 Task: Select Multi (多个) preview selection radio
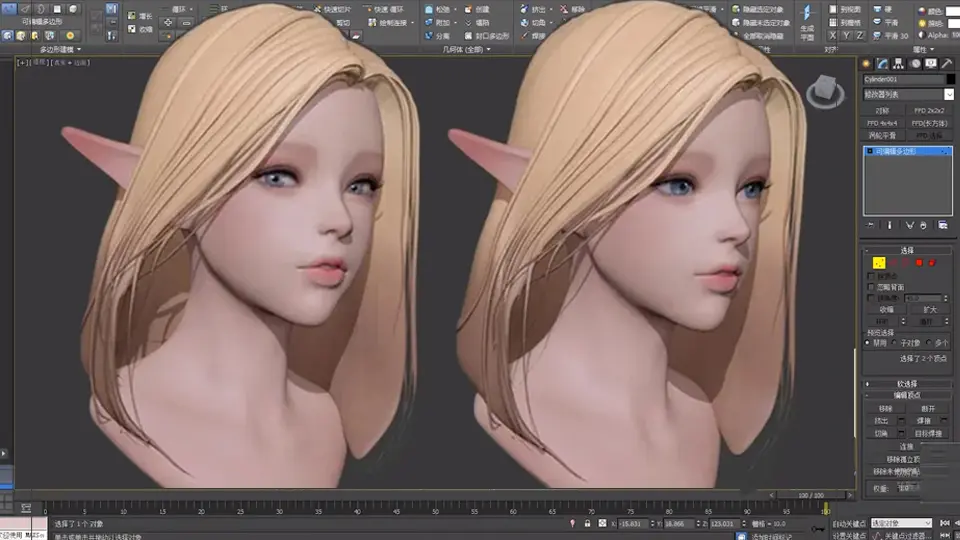point(929,343)
